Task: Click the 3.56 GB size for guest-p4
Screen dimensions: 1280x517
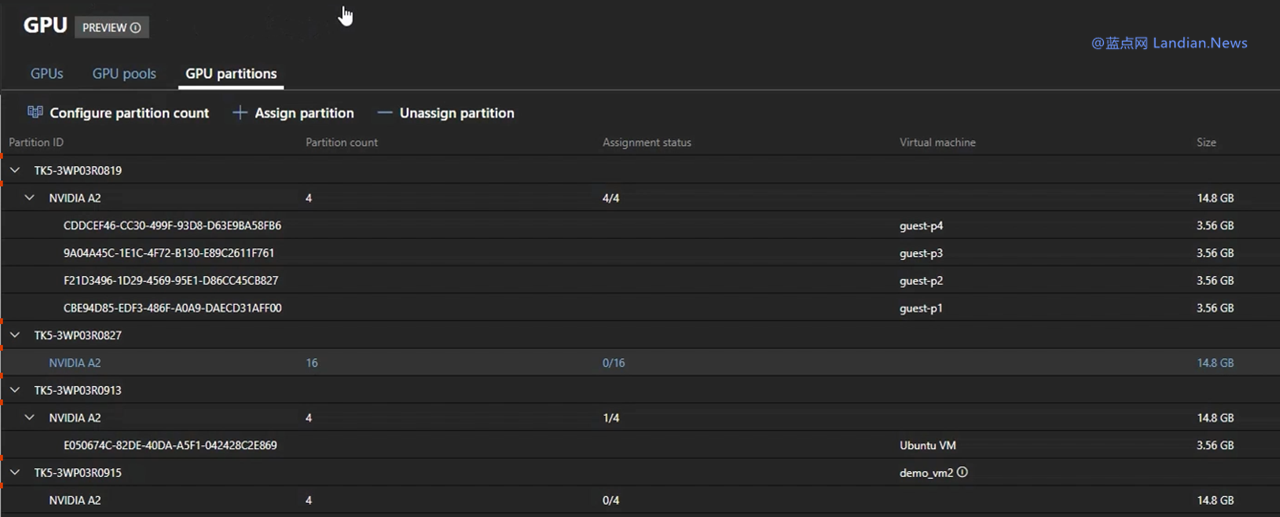Action: coord(1215,226)
